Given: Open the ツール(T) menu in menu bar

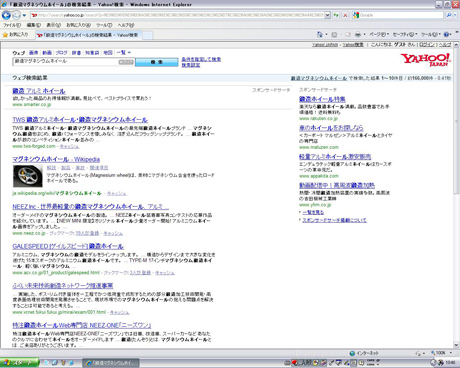Looking at the screenshot, I should click(x=104, y=25).
